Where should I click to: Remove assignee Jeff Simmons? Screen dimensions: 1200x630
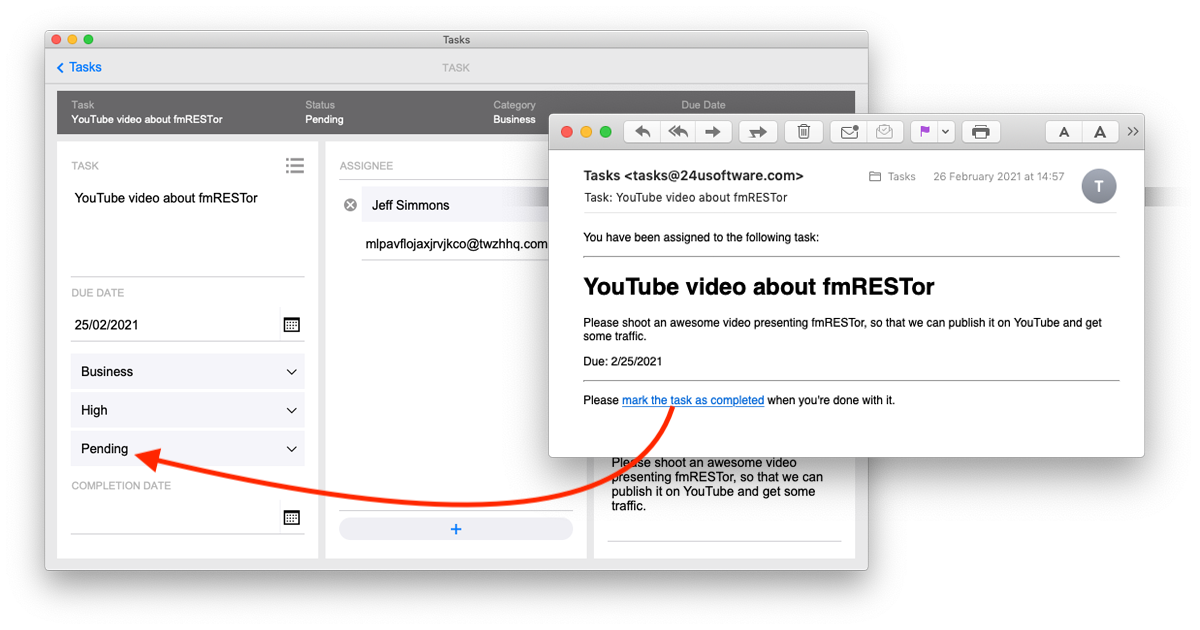[x=350, y=205]
